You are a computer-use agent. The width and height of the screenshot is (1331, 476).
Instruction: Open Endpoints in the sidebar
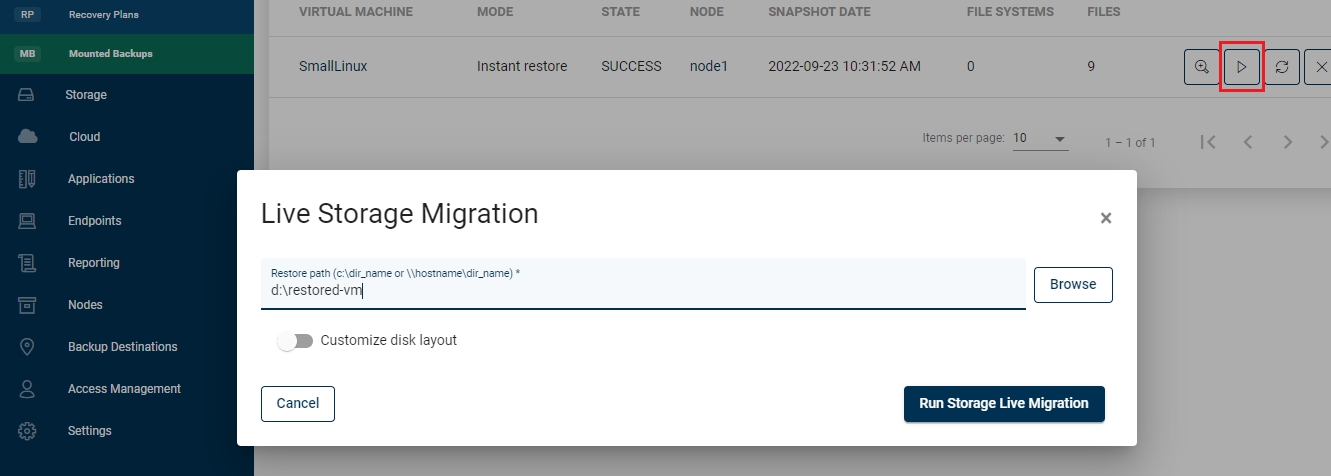tap(94, 221)
